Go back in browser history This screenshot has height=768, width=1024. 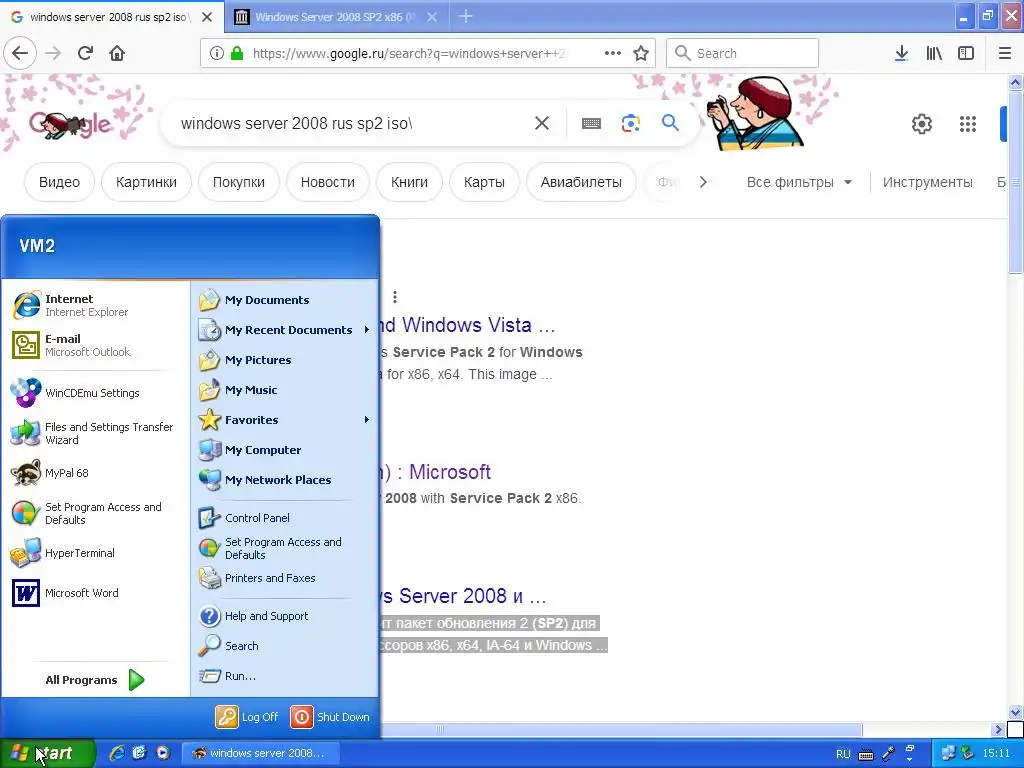pos(20,53)
